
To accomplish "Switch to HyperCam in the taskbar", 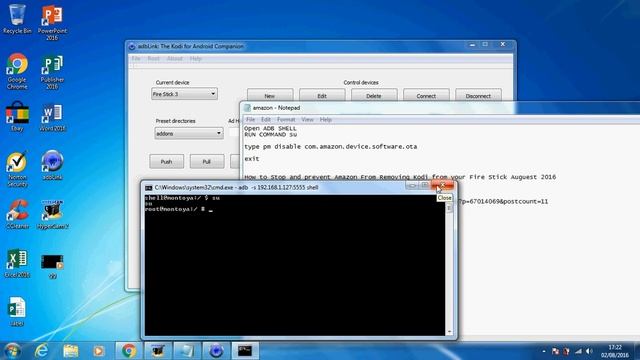I will pos(158,351).
